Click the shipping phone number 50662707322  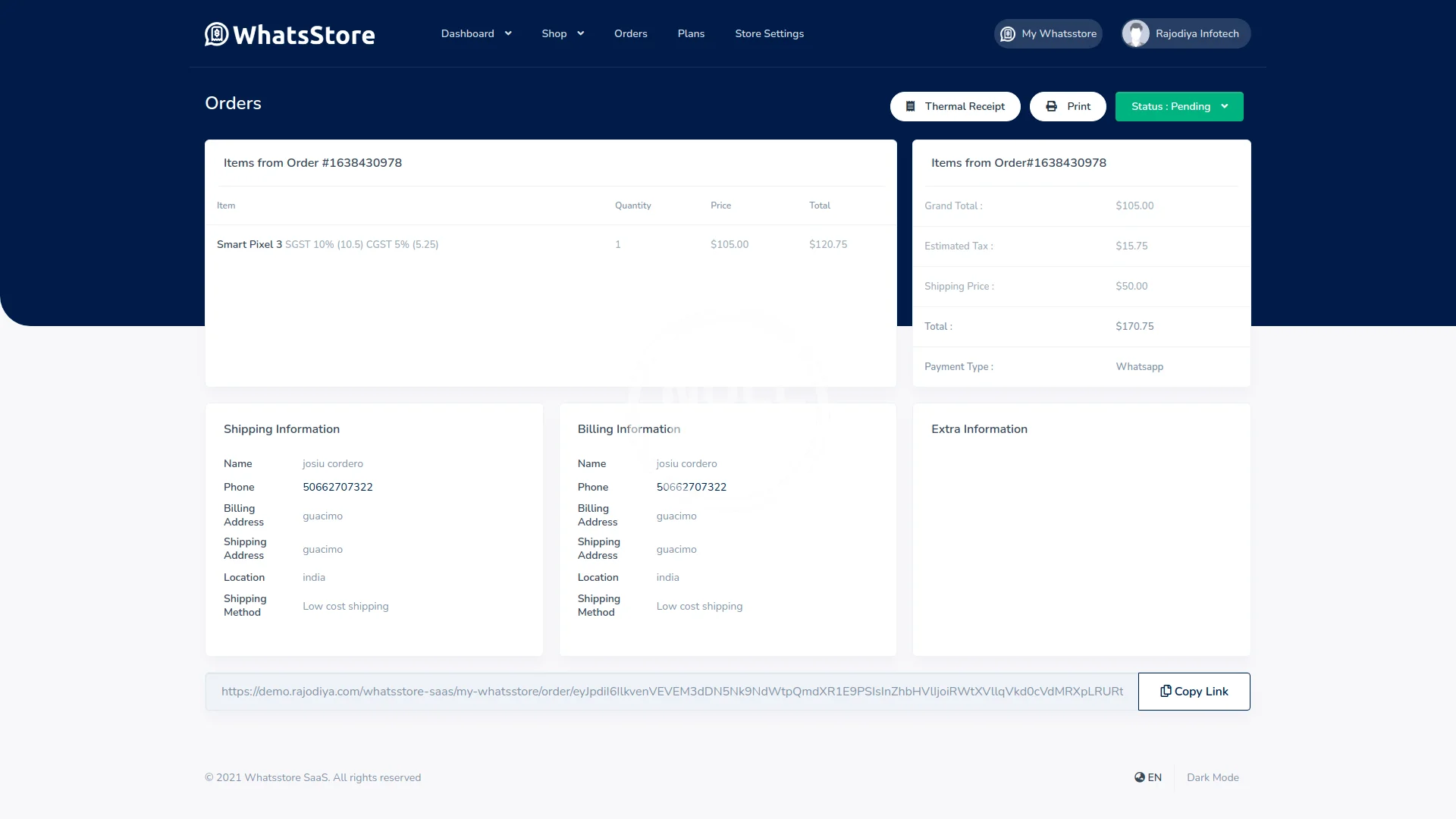[x=337, y=487]
